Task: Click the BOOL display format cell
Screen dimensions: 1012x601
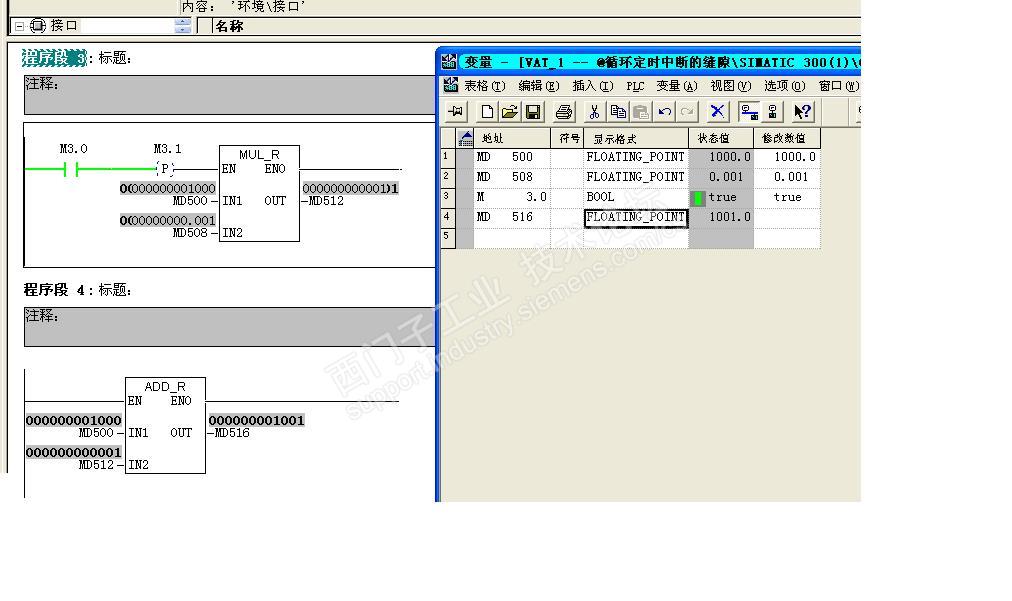Action: [x=636, y=197]
